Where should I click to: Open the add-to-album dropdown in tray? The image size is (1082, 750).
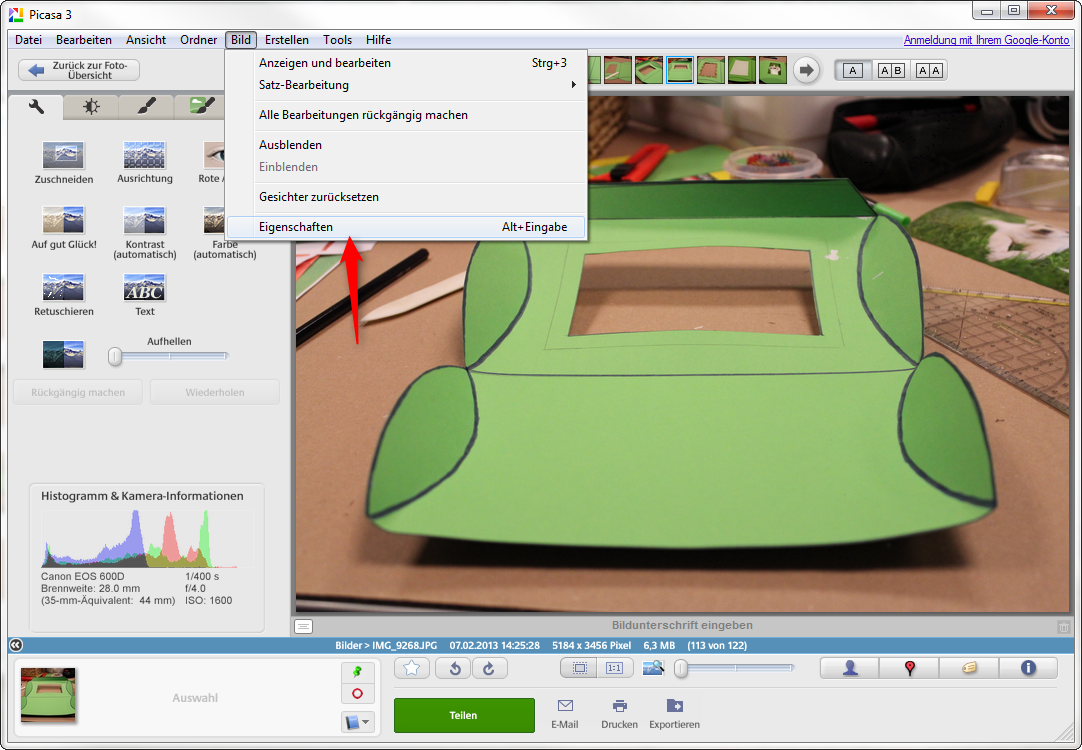[357, 721]
